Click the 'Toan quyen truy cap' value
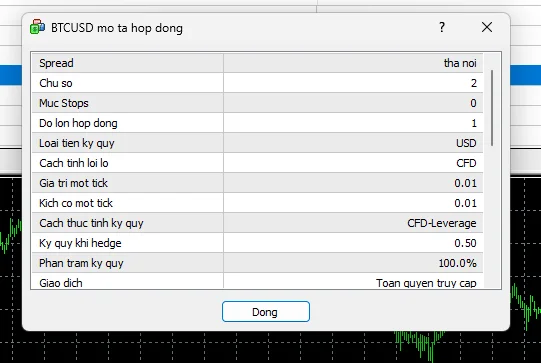 [426, 283]
